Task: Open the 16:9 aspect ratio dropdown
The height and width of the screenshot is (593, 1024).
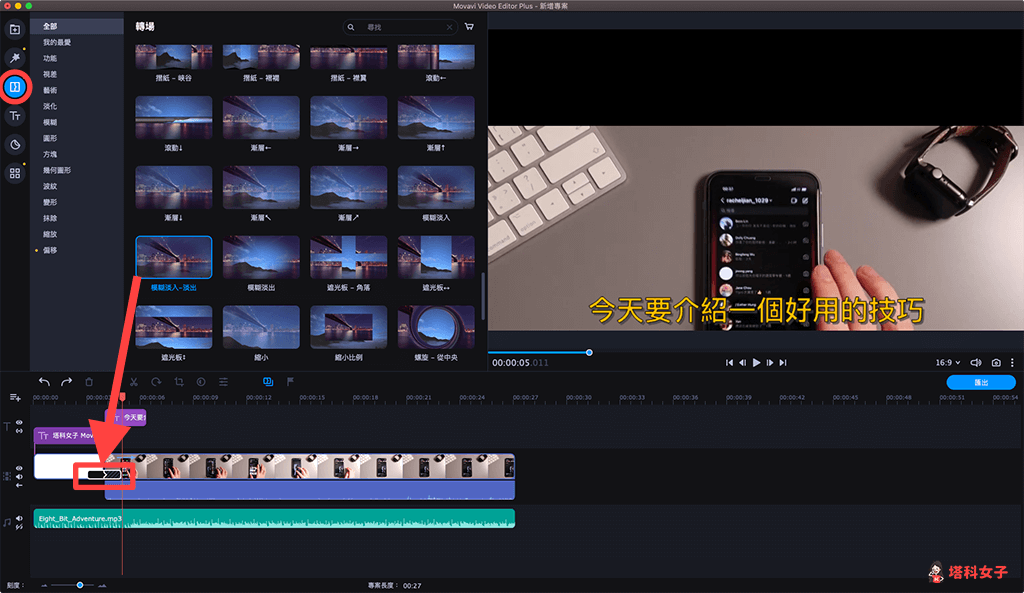Action: 945,363
